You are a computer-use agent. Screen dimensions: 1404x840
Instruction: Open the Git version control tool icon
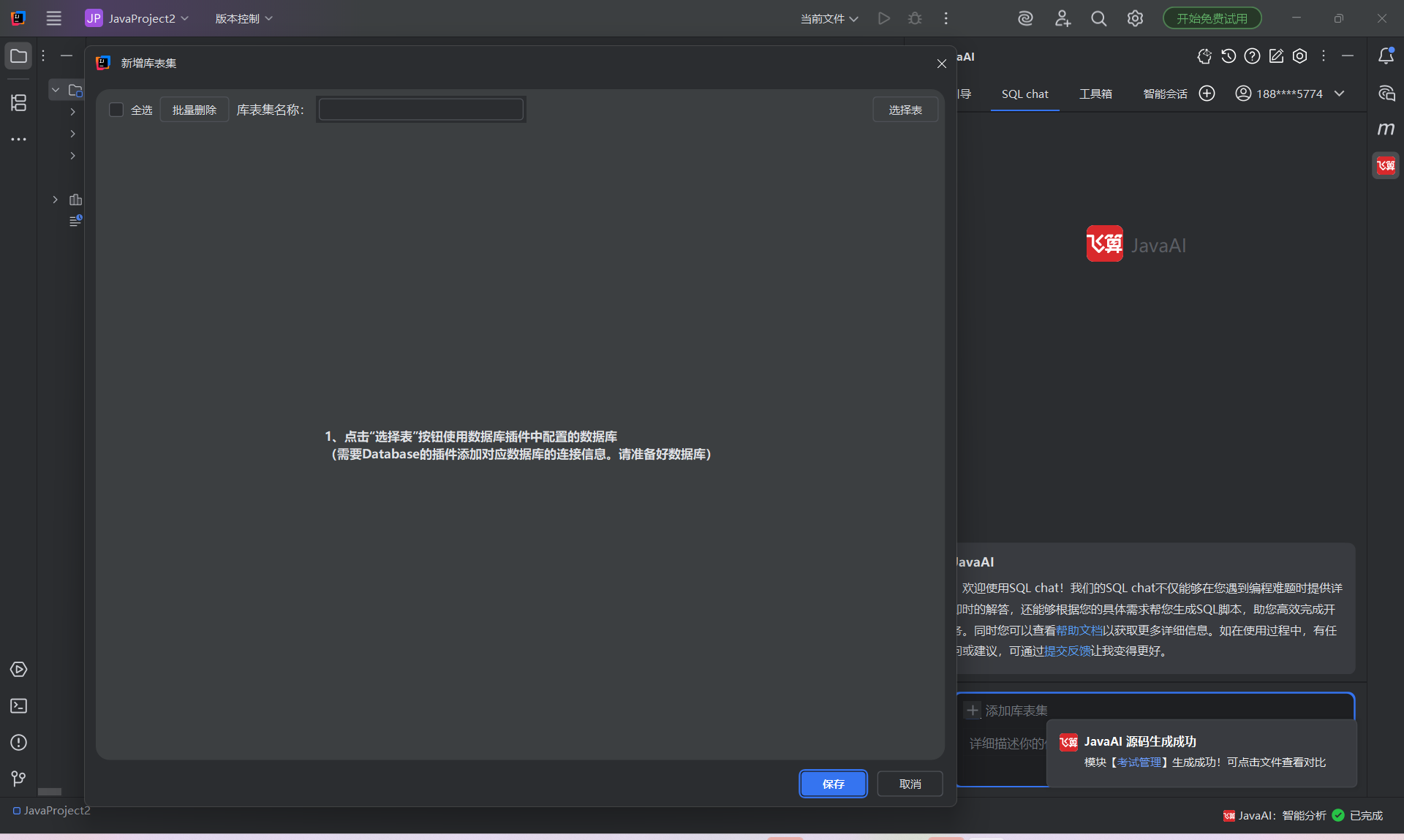(18, 779)
